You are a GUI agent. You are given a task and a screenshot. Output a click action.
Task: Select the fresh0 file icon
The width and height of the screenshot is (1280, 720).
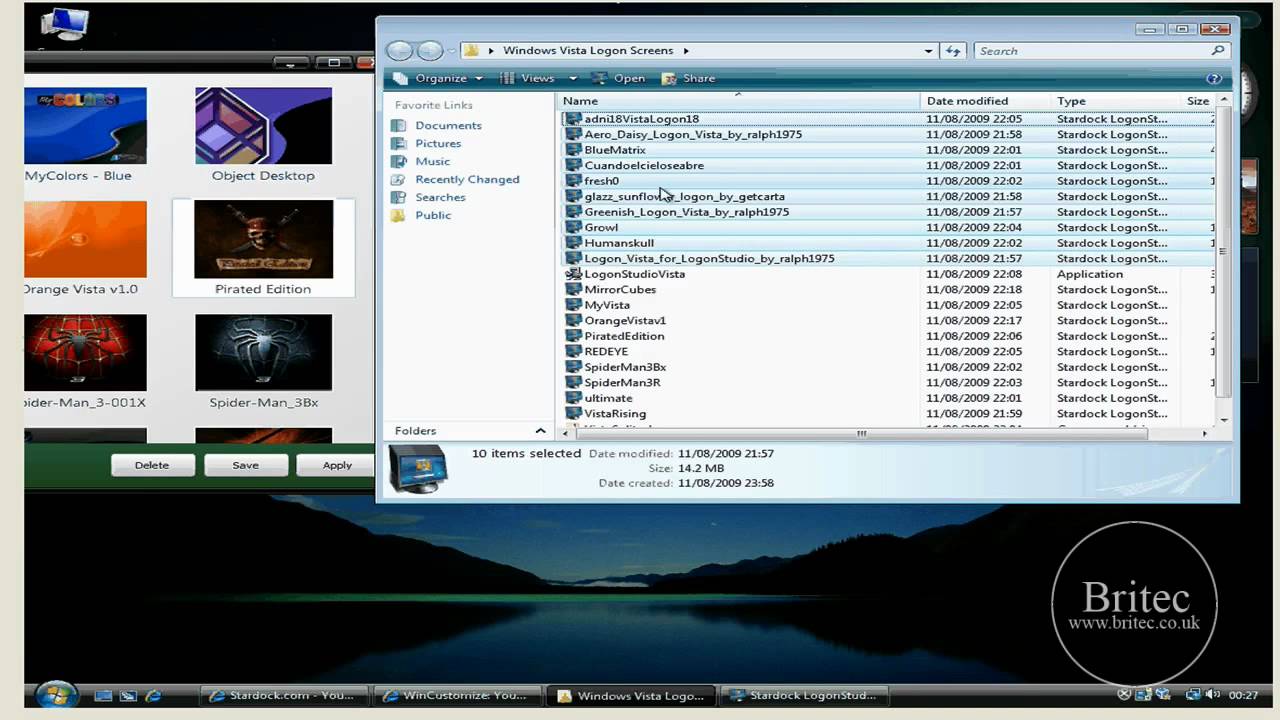click(573, 181)
